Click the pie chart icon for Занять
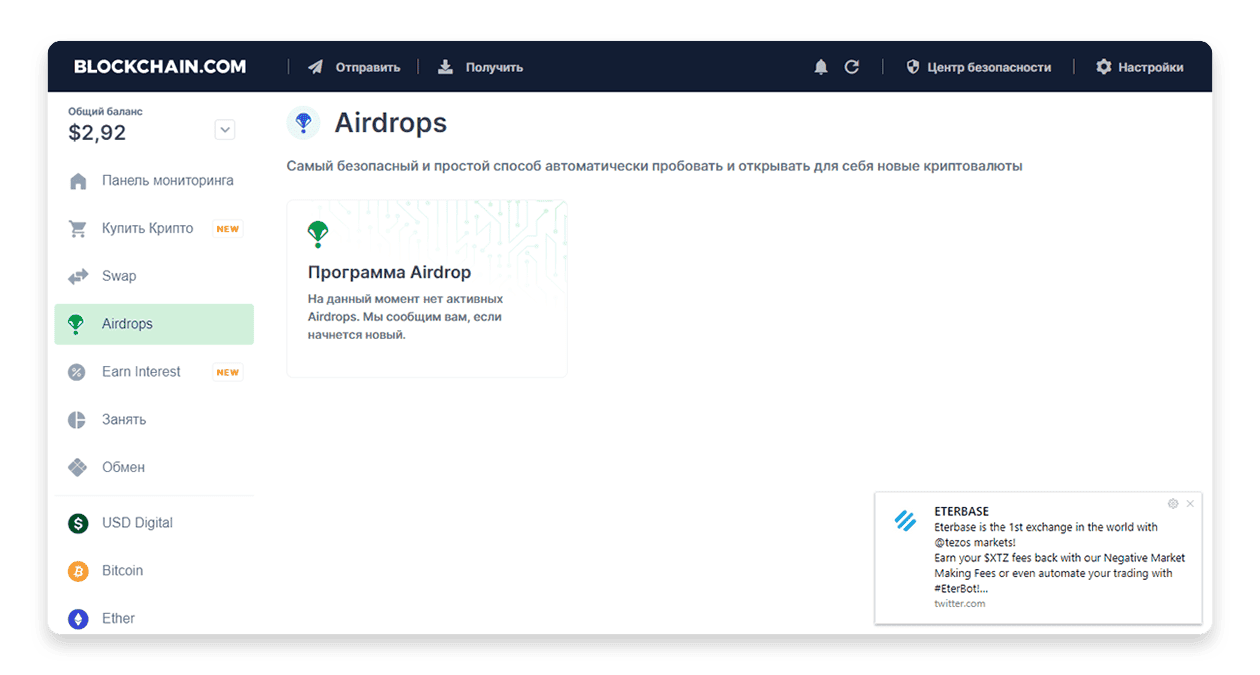The width and height of the screenshot is (1260, 675). pos(77,420)
